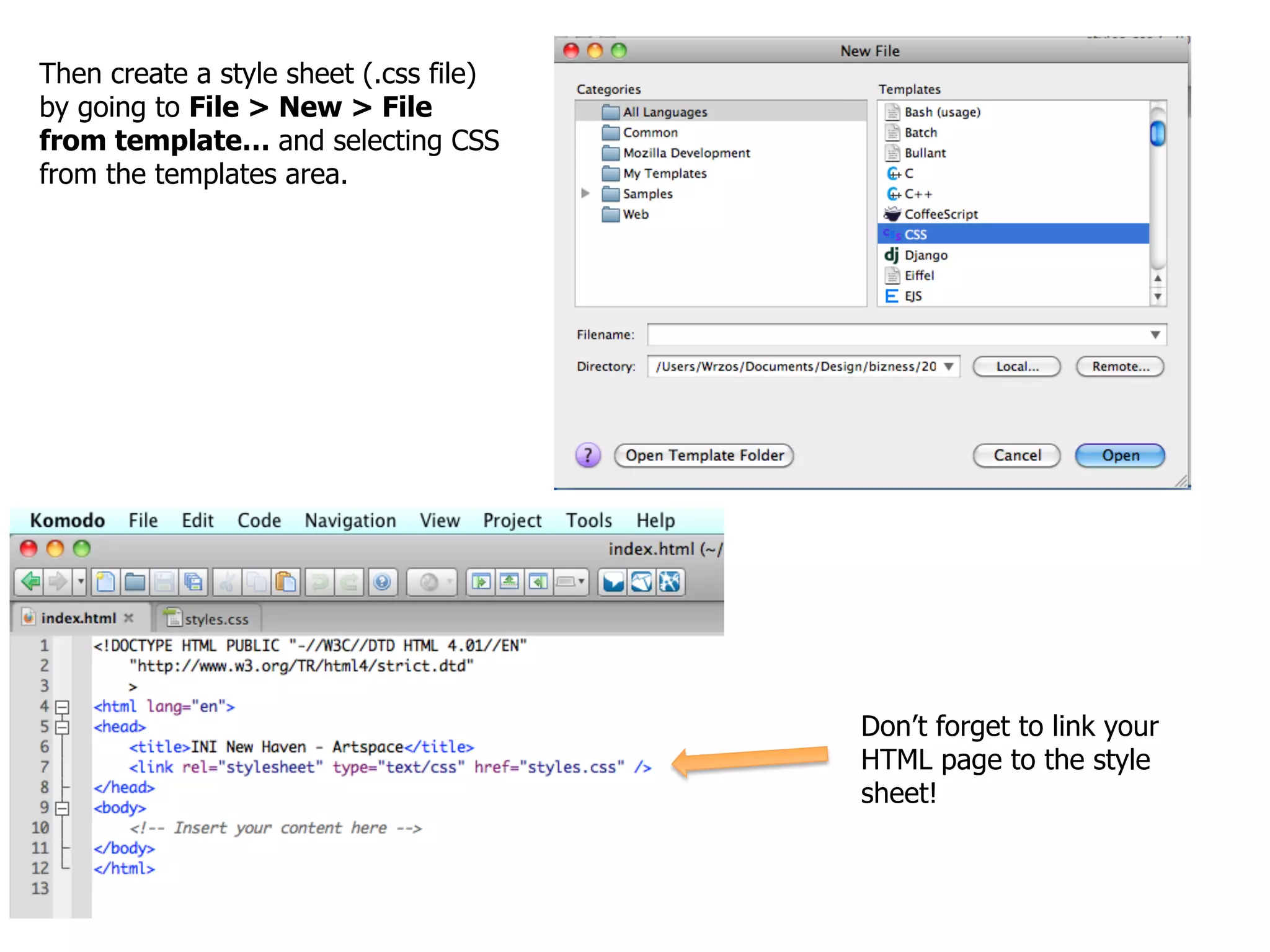Click the Copy toolbar icon
Screen dimensions: 1270x952
coord(257,581)
